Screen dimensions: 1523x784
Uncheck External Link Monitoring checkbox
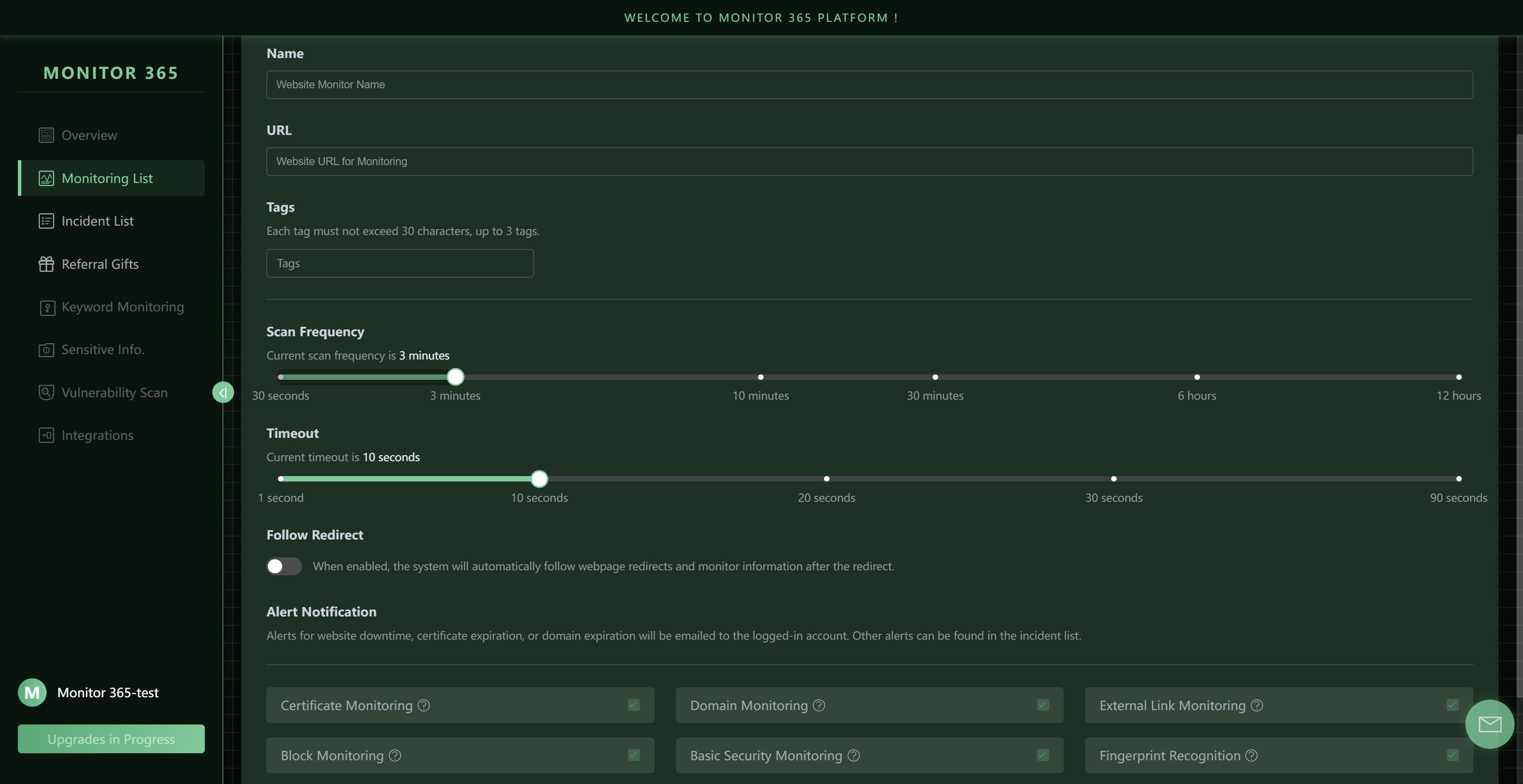[1453, 705]
